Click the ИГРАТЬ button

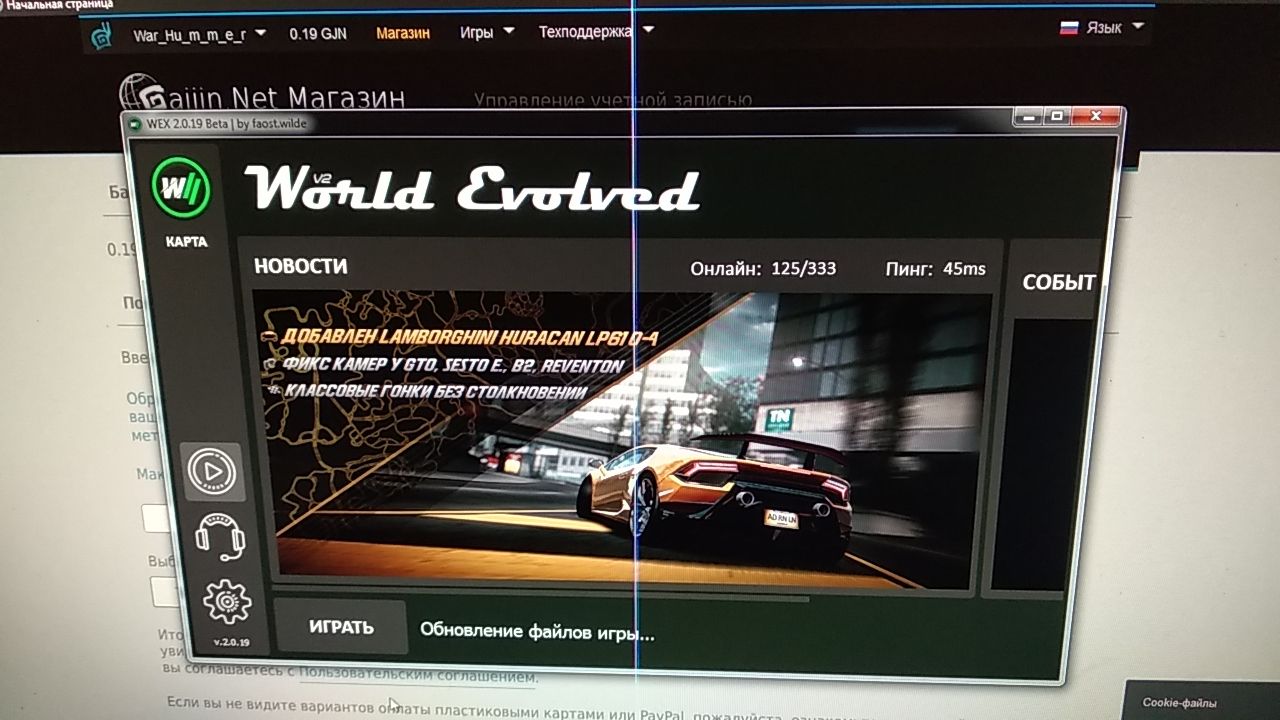pos(341,627)
